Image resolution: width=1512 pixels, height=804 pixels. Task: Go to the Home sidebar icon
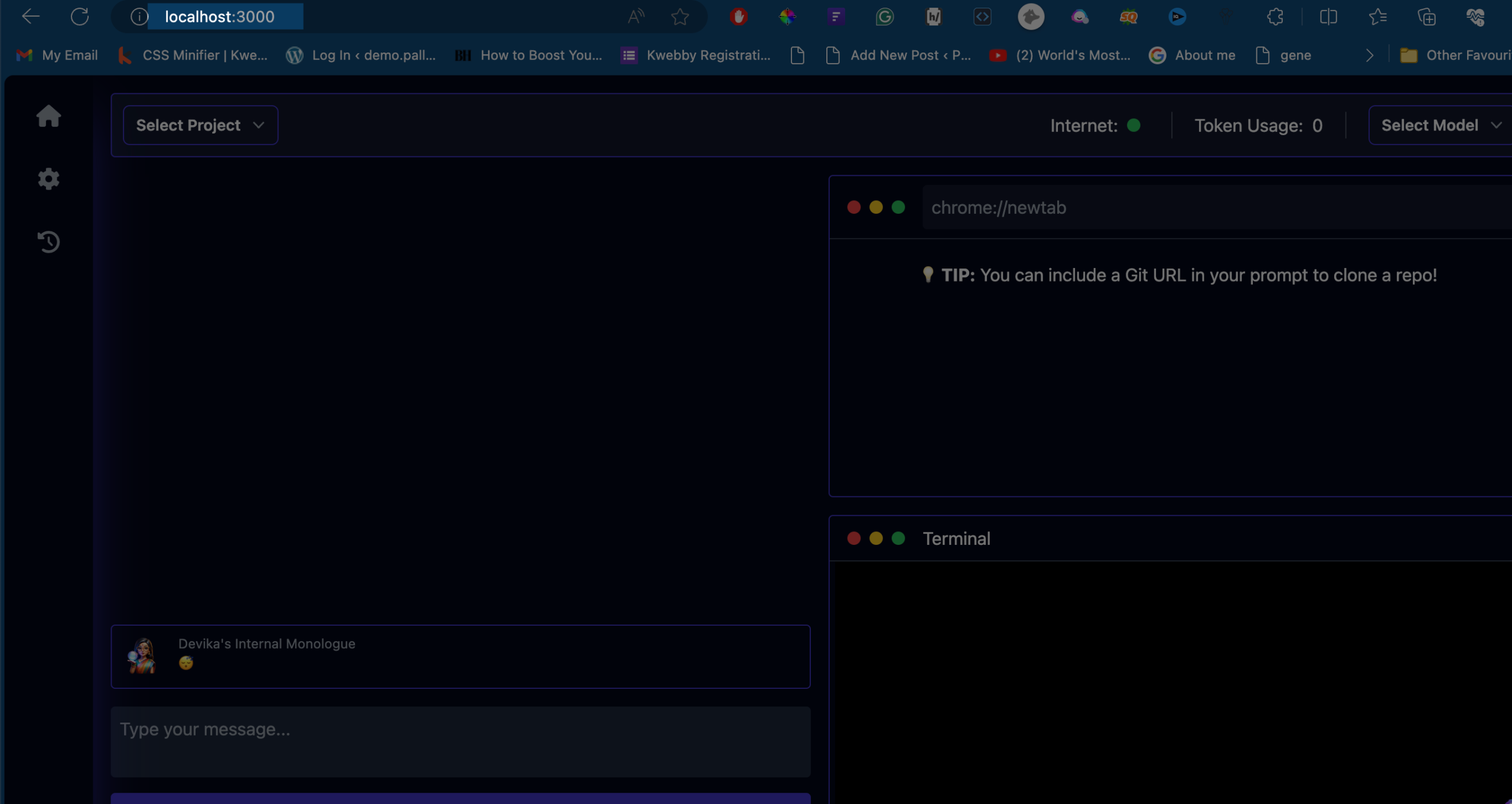[x=48, y=116]
